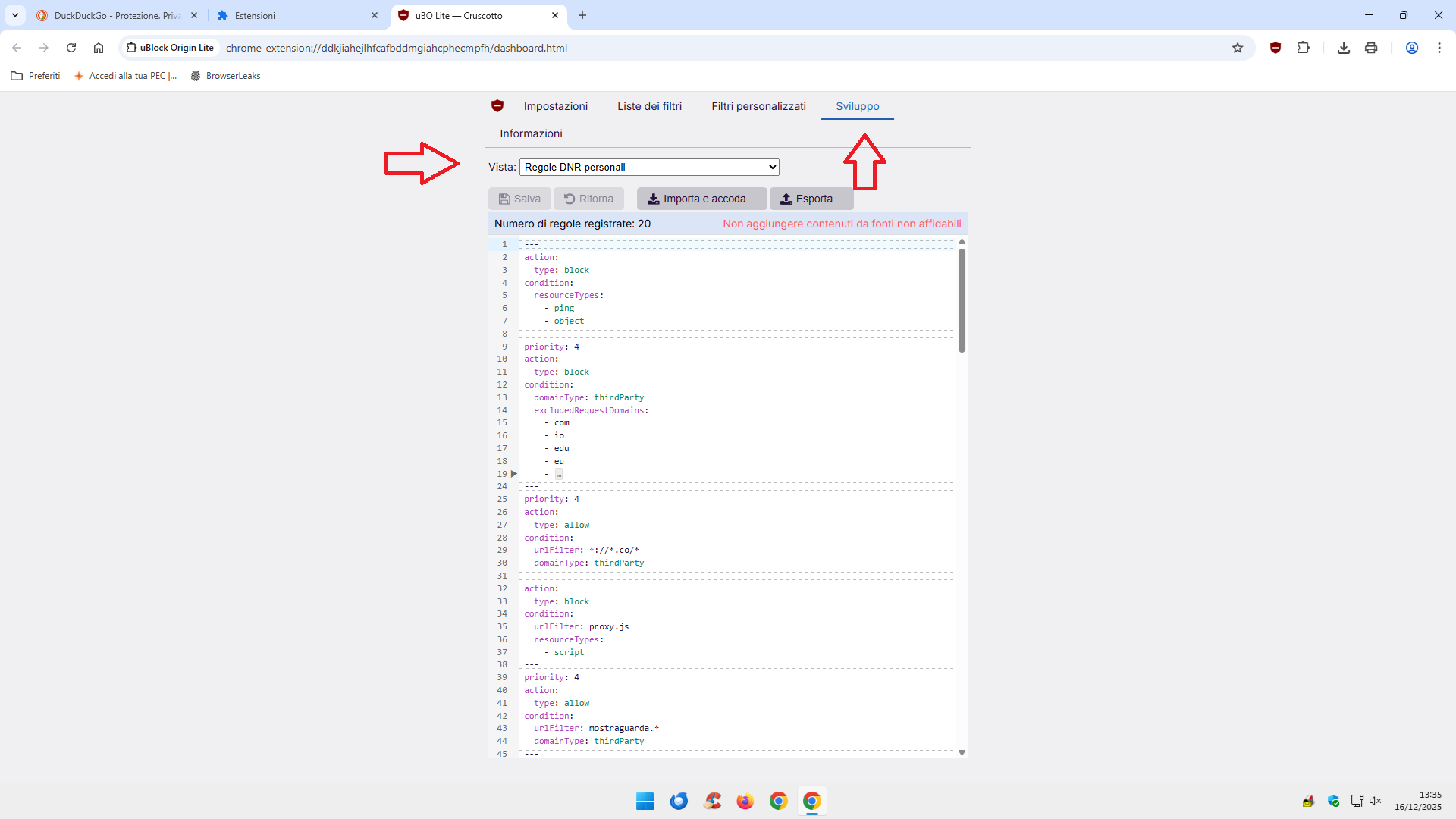Click the muted volume tray icon
Viewport: 1456px width, 819px height.
point(1376,801)
